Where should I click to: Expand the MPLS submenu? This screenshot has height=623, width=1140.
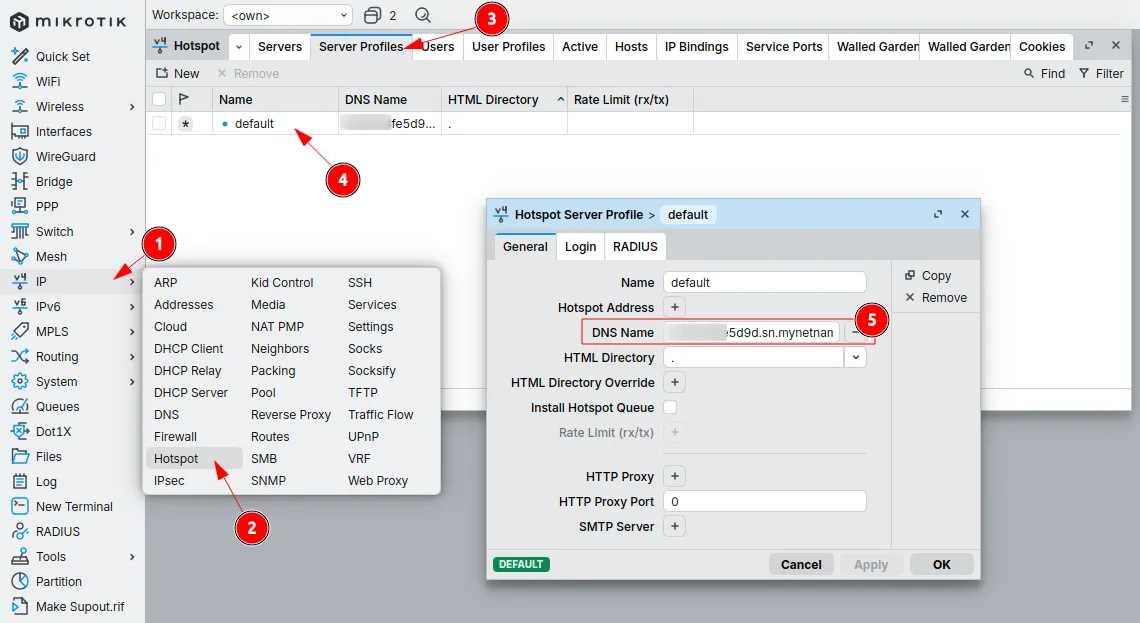point(132,331)
